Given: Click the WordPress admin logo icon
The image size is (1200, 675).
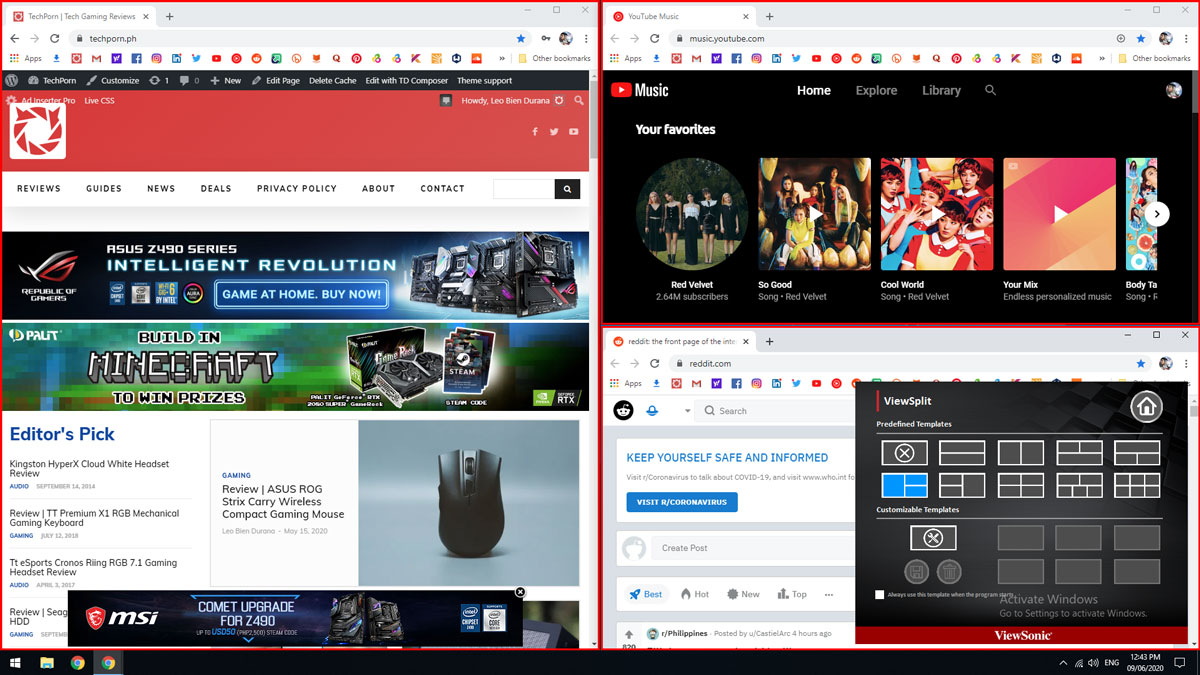Looking at the screenshot, I should coord(12,80).
